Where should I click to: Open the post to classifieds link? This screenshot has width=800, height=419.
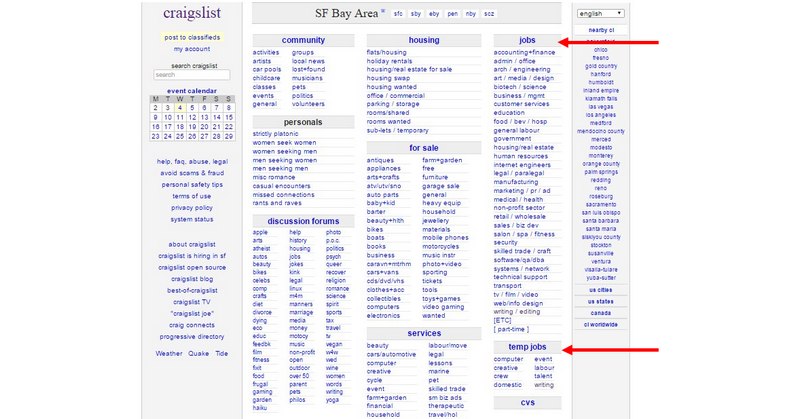[x=192, y=37]
